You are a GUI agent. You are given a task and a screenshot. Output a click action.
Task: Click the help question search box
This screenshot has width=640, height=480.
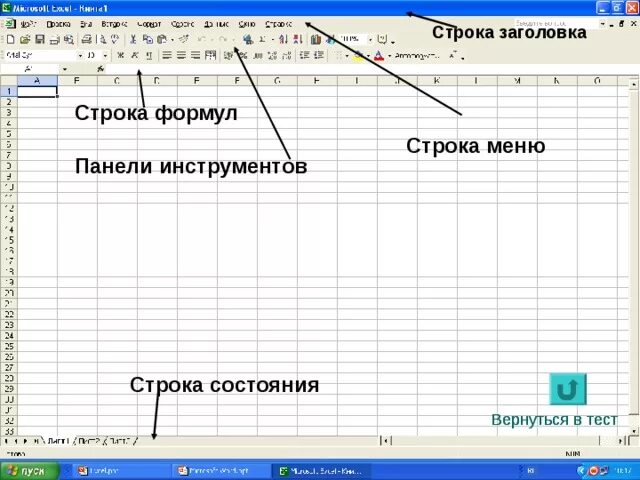pyautogui.click(x=556, y=24)
